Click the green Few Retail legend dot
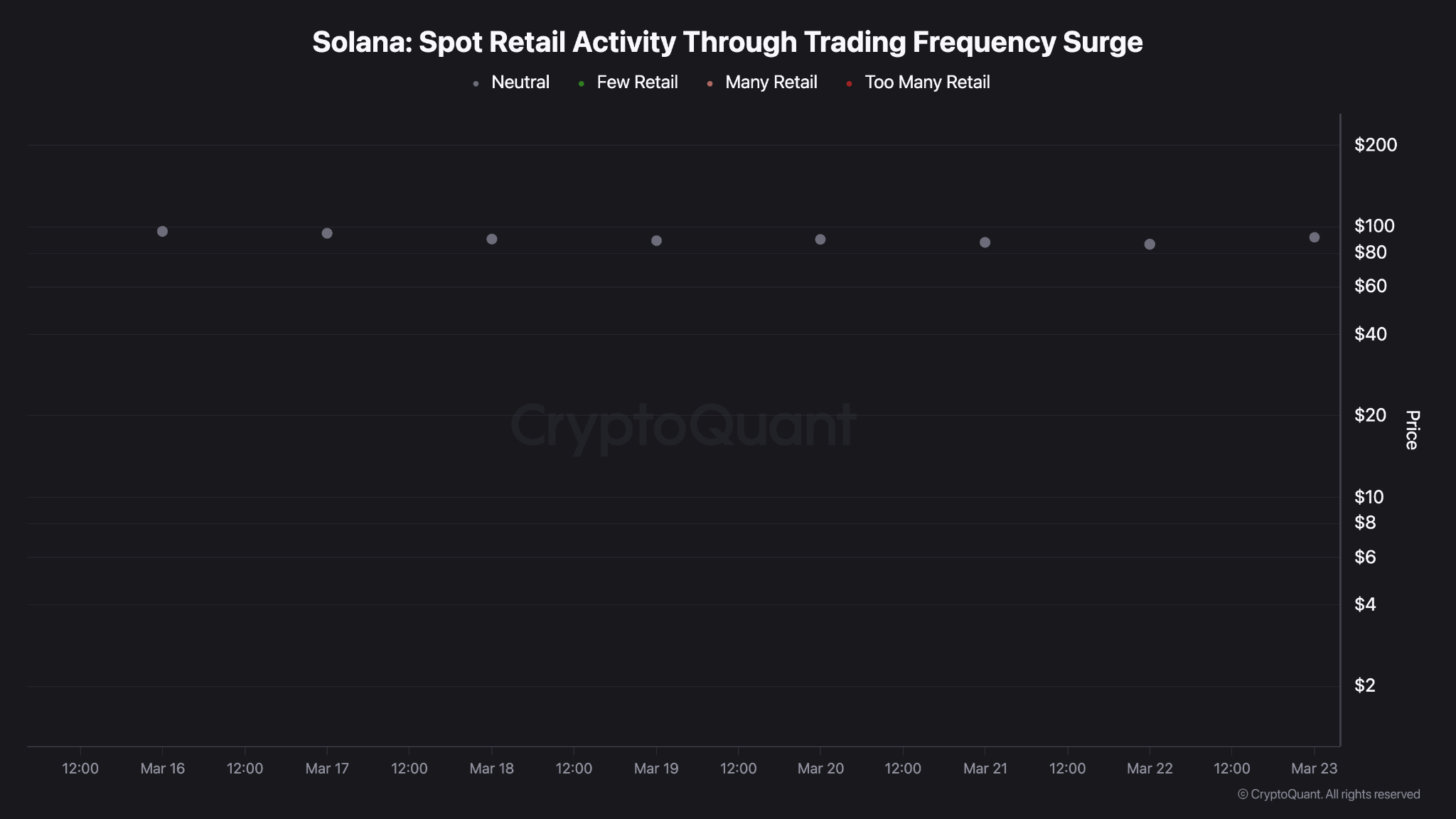 click(x=582, y=84)
